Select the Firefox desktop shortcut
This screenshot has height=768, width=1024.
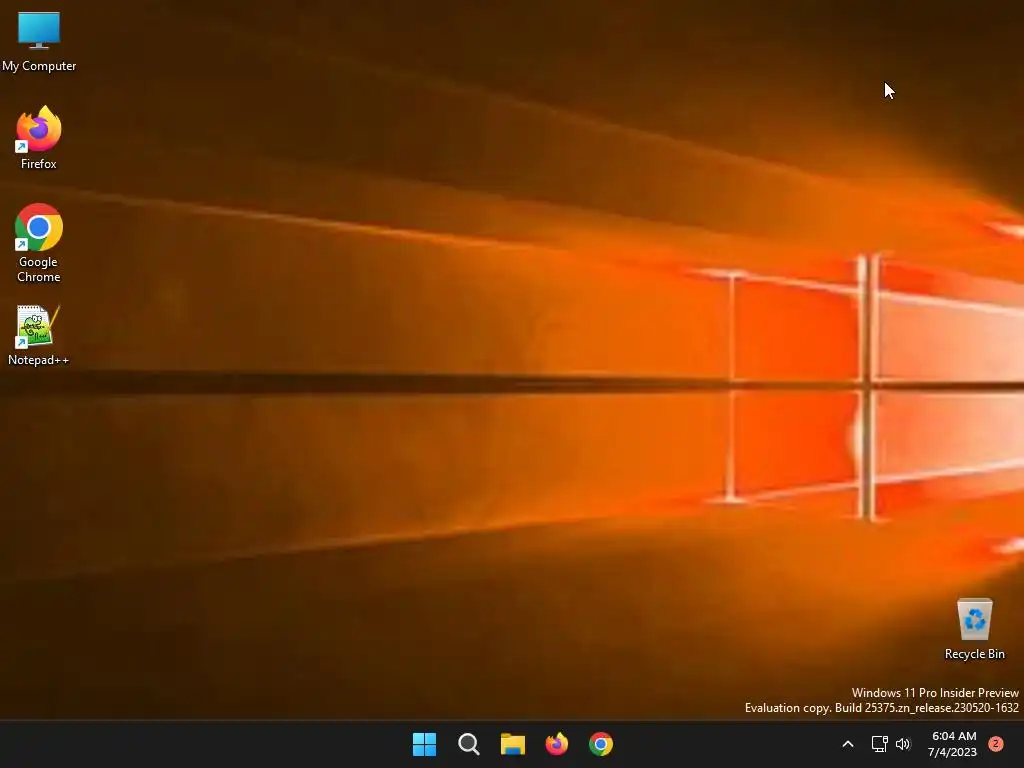pos(39,138)
